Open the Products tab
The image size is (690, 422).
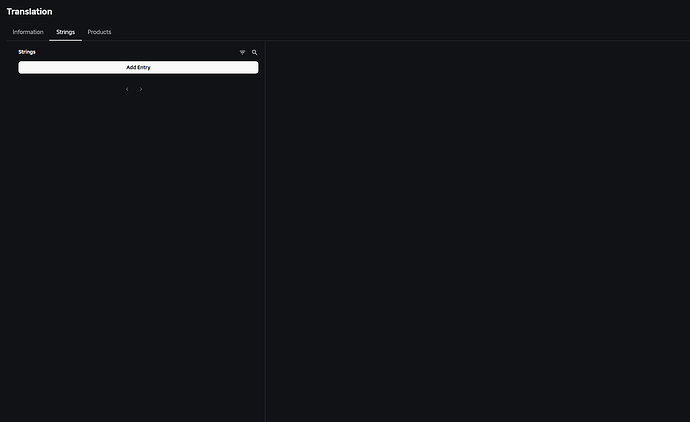(x=99, y=32)
